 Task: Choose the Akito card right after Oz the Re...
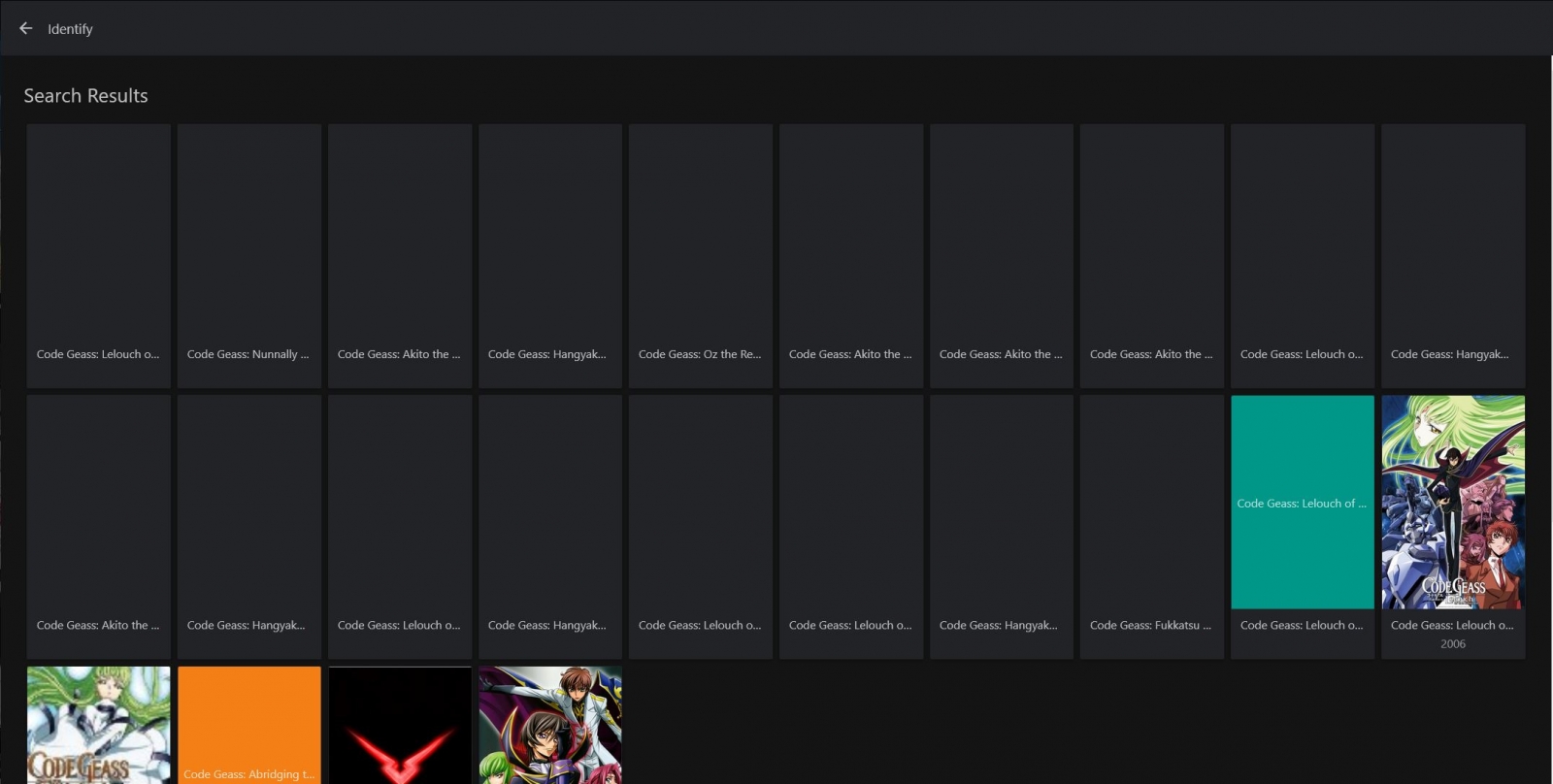[x=850, y=256]
